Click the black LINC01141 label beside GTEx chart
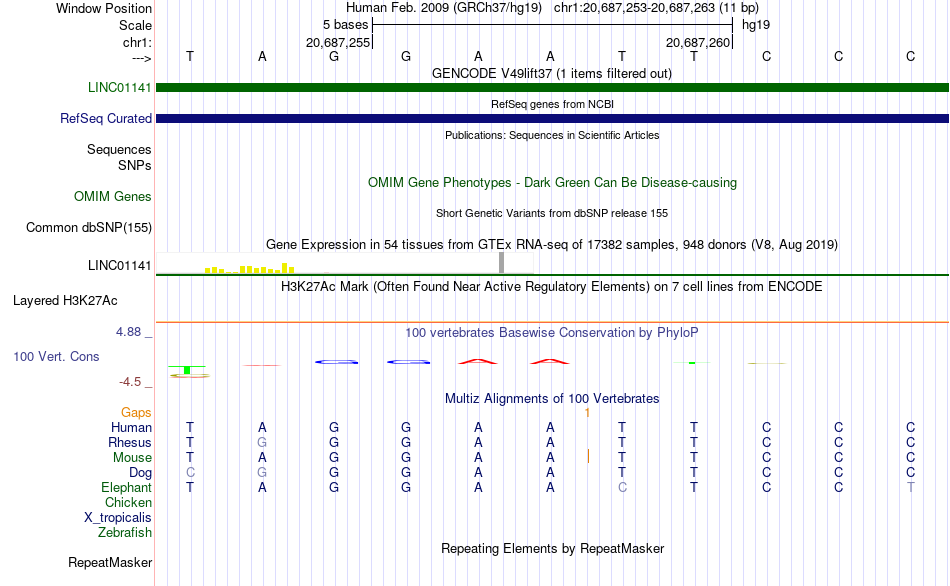This screenshot has width=950, height=586. coord(119,265)
